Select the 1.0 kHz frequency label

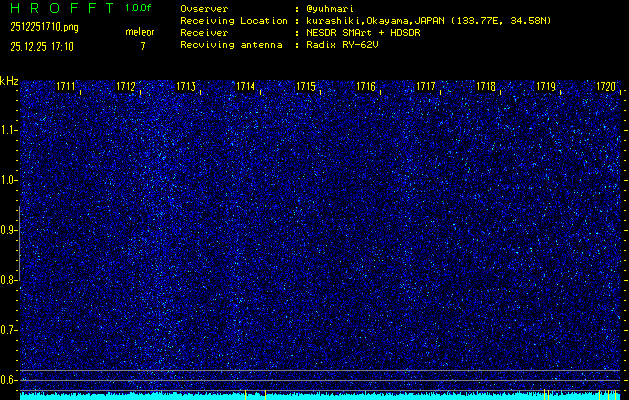tap(9, 180)
